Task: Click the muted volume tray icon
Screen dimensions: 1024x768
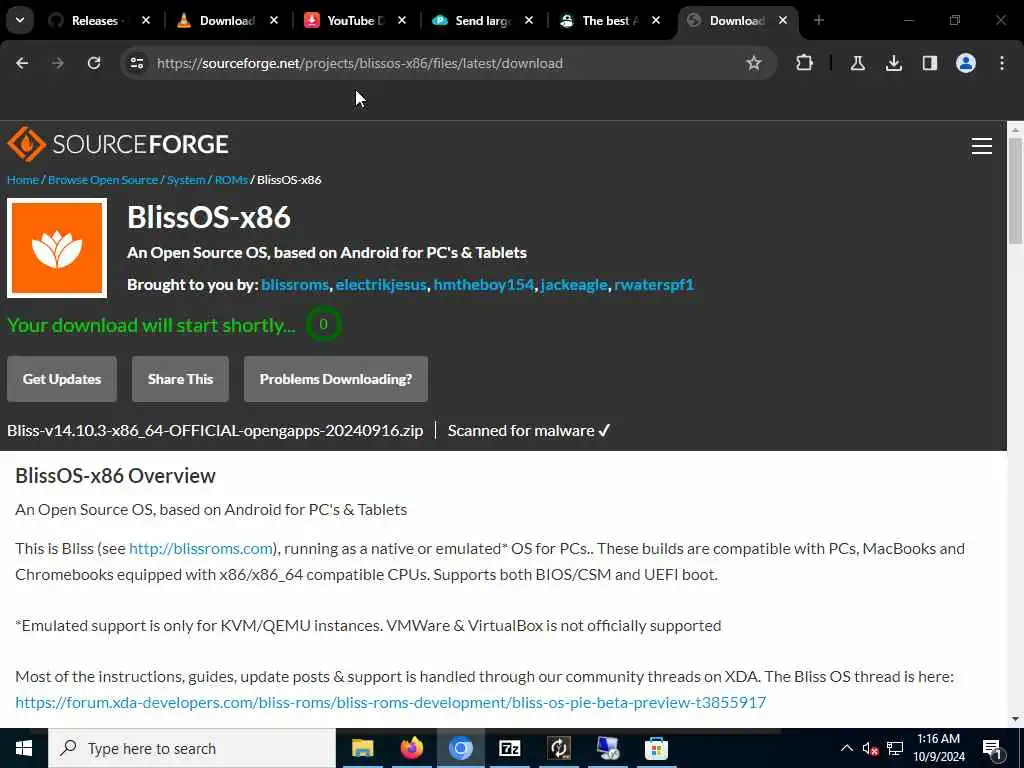Action: pos(870,748)
